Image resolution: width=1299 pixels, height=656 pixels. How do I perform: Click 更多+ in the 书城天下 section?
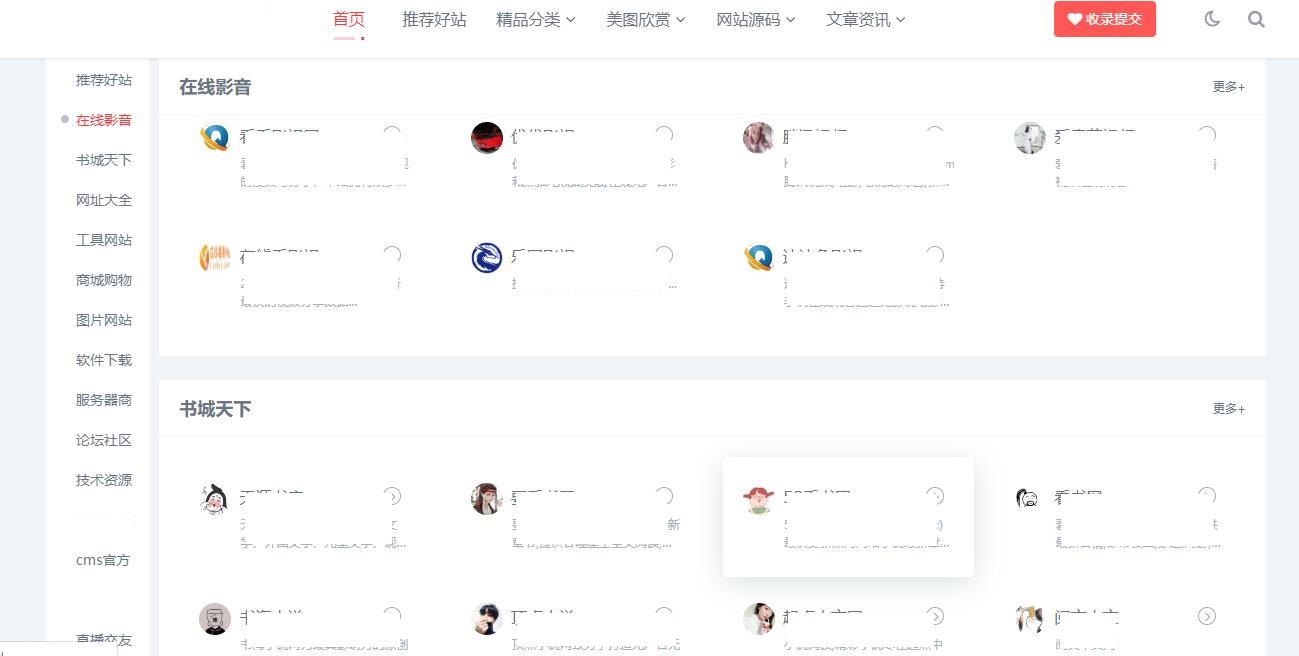pos(1229,409)
